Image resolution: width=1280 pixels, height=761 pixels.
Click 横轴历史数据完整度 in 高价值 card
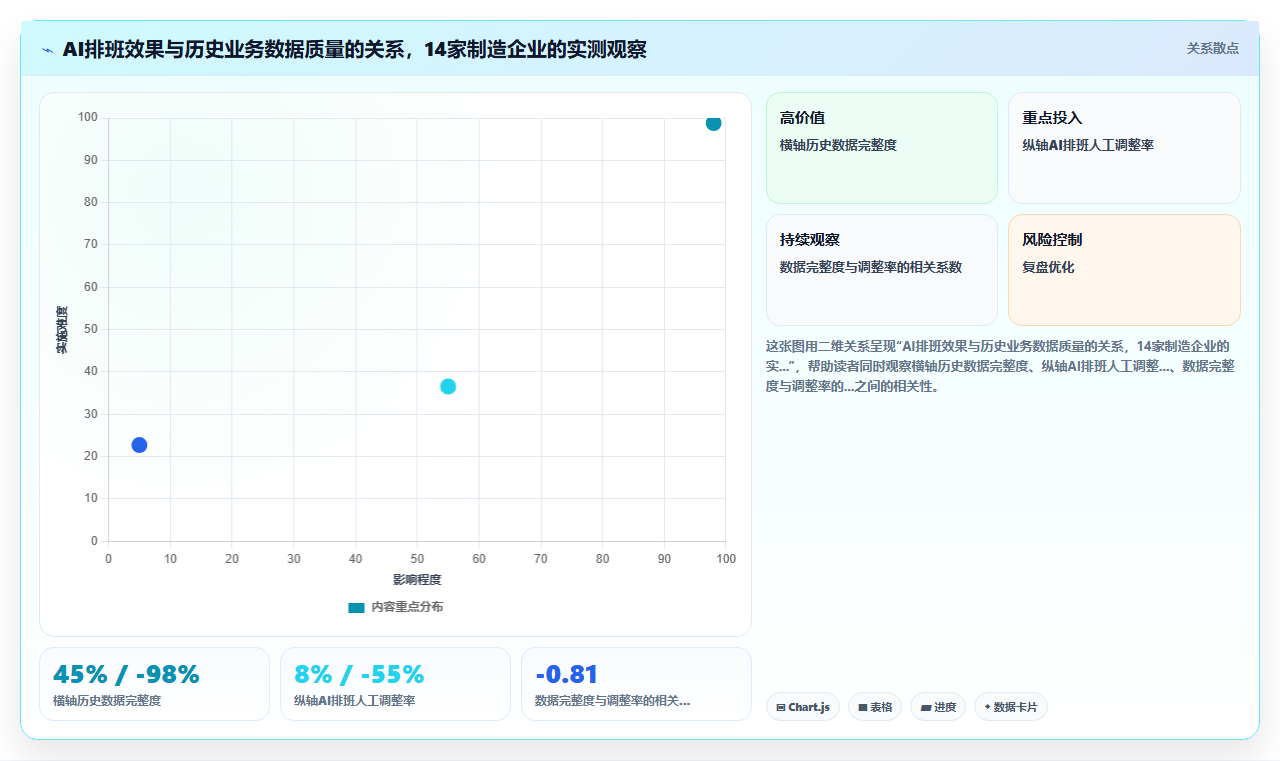click(x=838, y=145)
